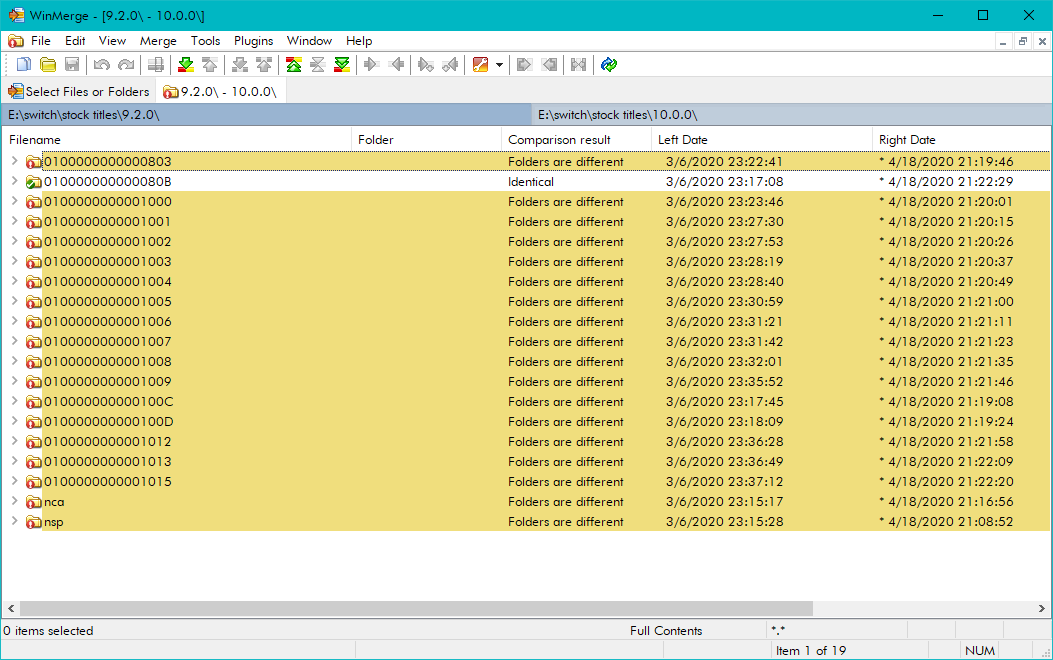Go to Next Difference green down arrow
Screen dimensions: 1053x660
[186, 64]
